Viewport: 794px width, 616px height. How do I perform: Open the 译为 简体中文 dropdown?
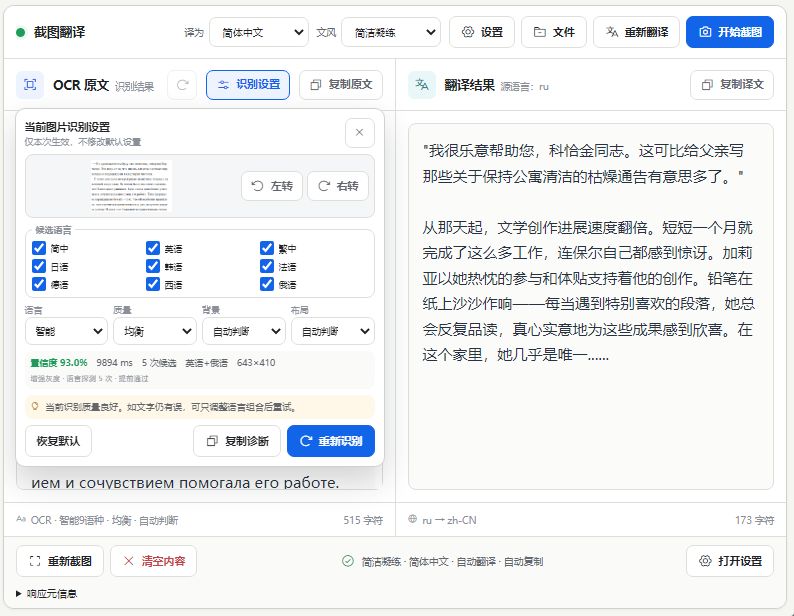[259, 32]
